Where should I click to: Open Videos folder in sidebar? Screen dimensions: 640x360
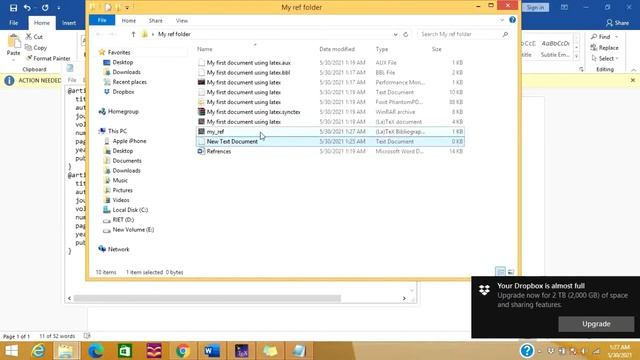[121, 200]
